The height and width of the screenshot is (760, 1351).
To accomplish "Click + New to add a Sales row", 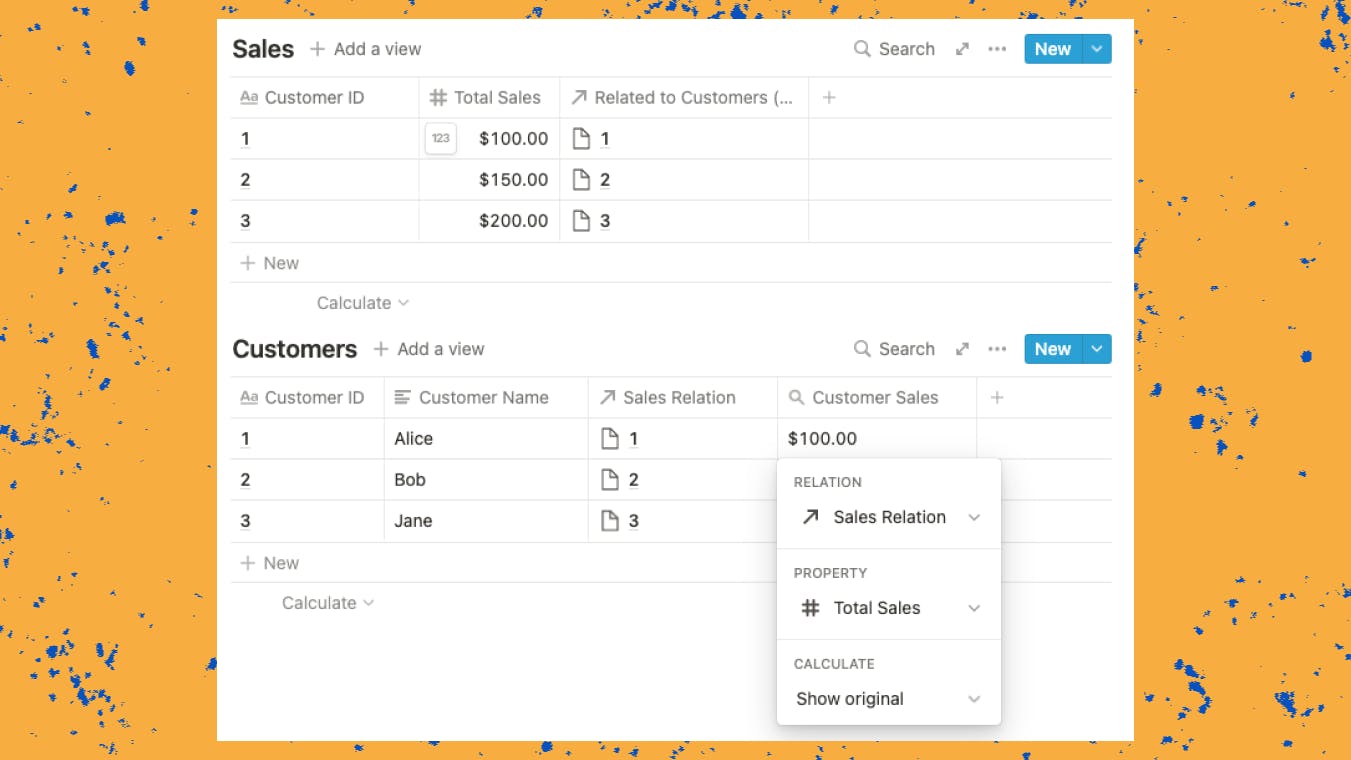I will [270, 262].
